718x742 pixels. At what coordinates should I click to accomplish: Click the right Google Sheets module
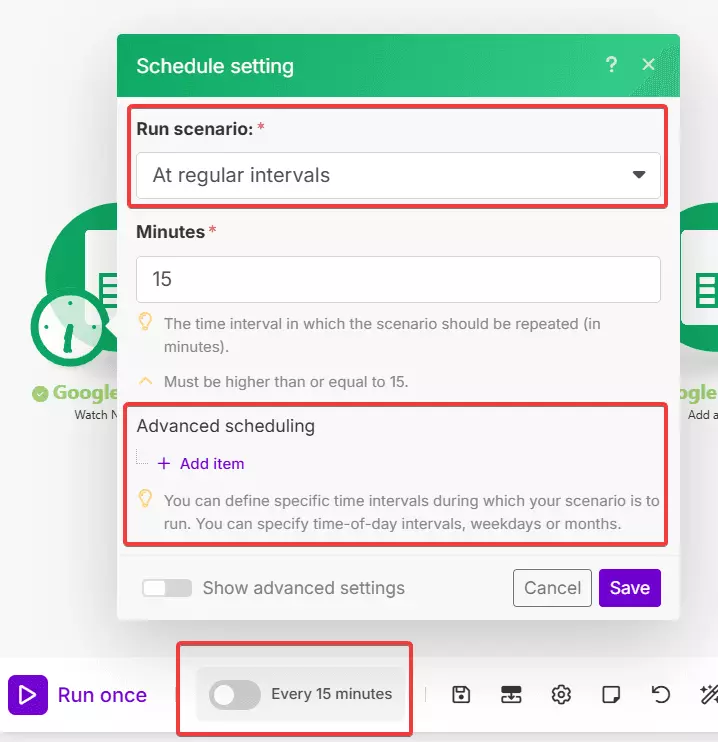tap(699, 277)
